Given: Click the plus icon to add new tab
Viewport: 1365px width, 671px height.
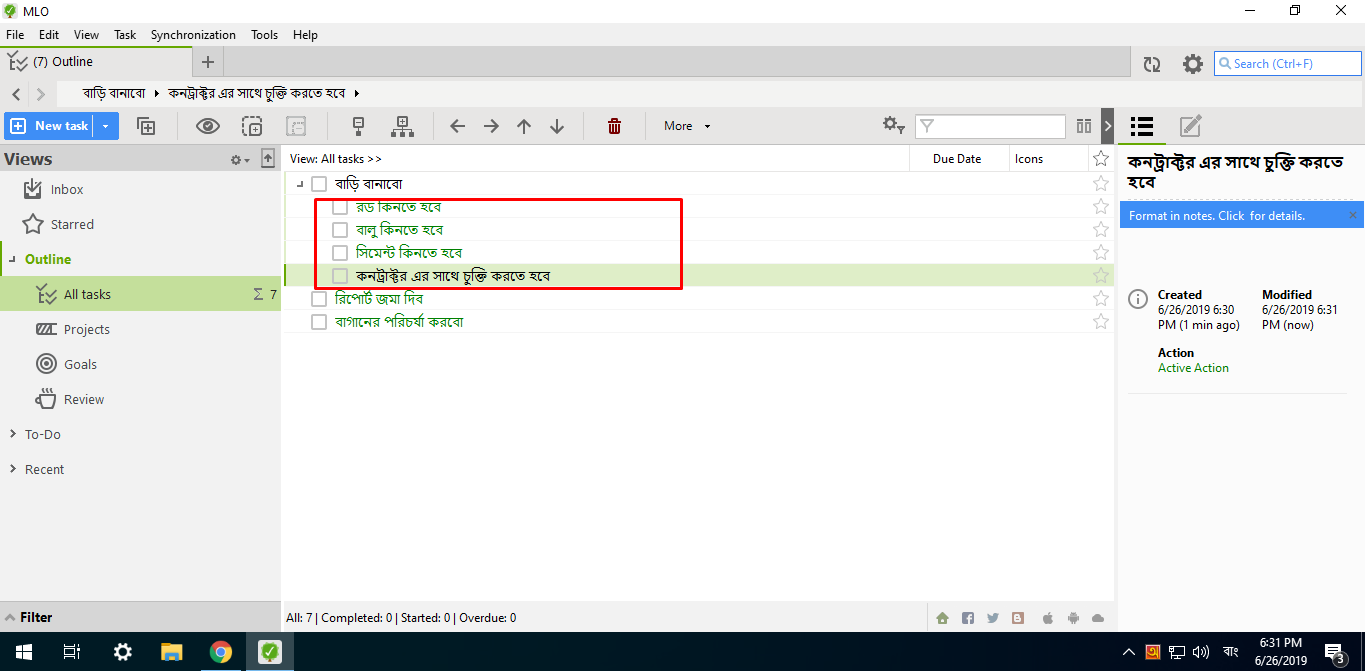Looking at the screenshot, I should pyautogui.click(x=208, y=62).
